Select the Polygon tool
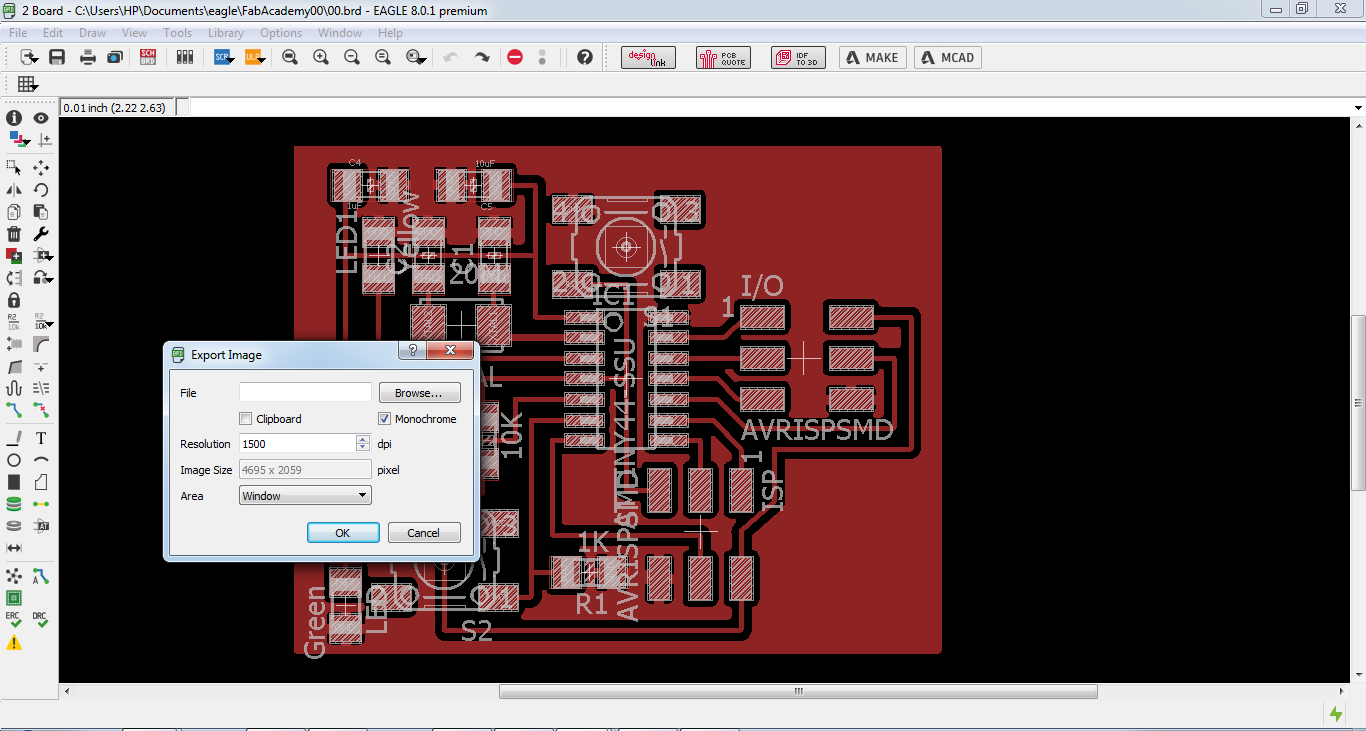This screenshot has height=731, width=1366. pyautogui.click(x=41, y=482)
